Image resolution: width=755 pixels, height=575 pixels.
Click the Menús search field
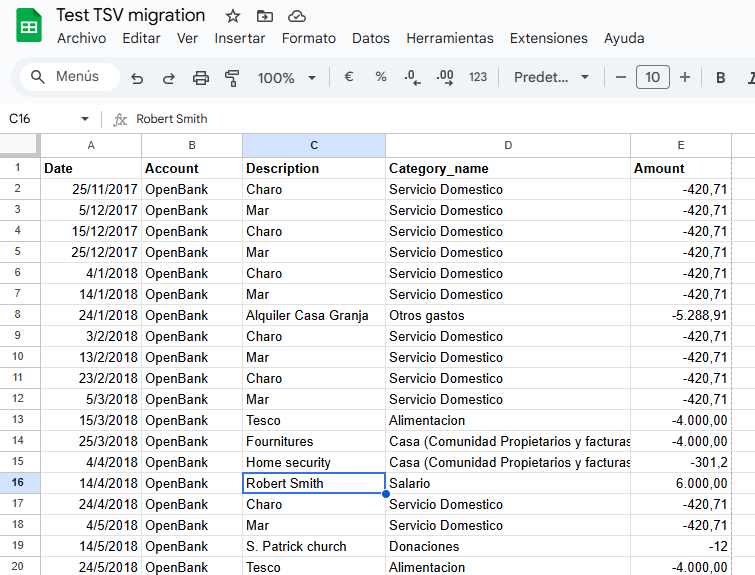point(70,77)
